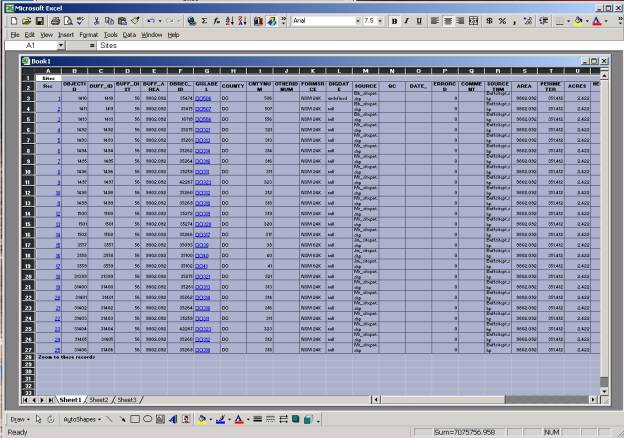The image size is (624, 438).
Task: Expand the Name Box dropdown arrow
Action: (x=64, y=46)
